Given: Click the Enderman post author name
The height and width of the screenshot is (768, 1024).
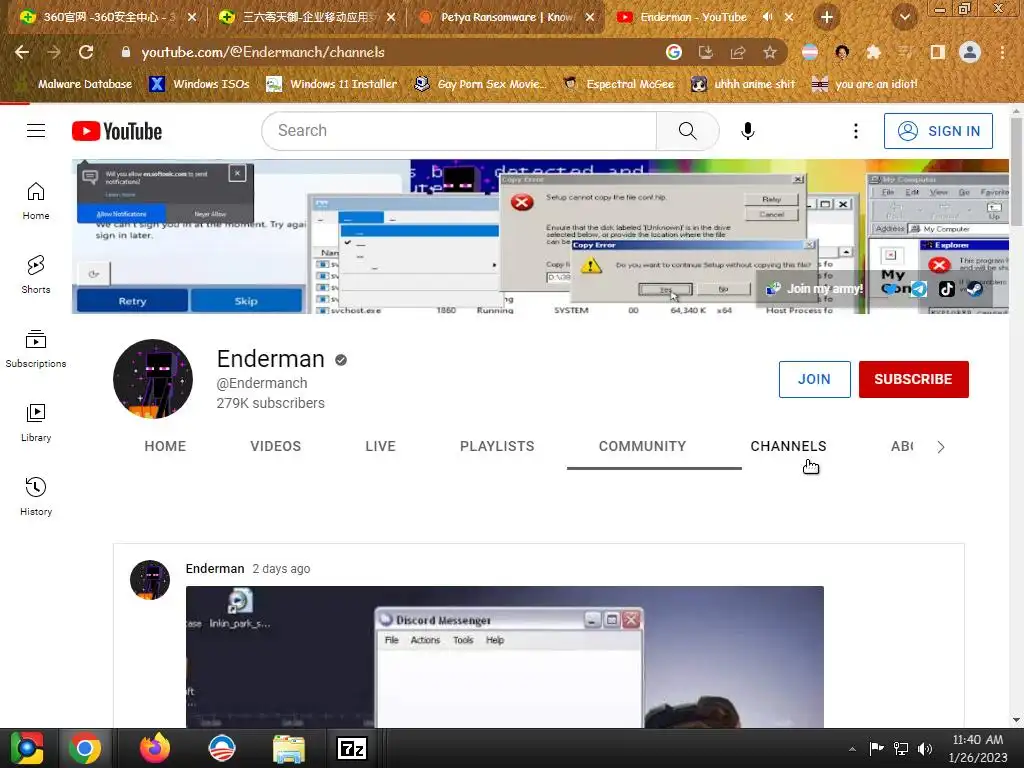Looking at the screenshot, I should pyautogui.click(x=215, y=569).
